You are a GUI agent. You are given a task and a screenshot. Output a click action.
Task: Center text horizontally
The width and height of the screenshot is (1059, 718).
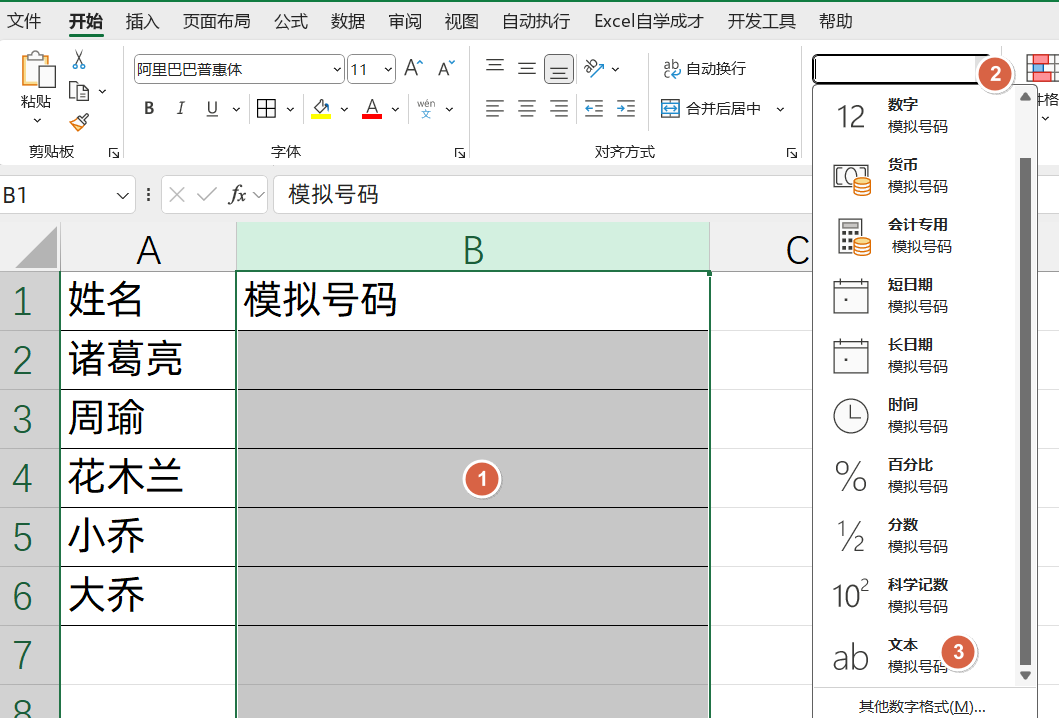(527, 108)
